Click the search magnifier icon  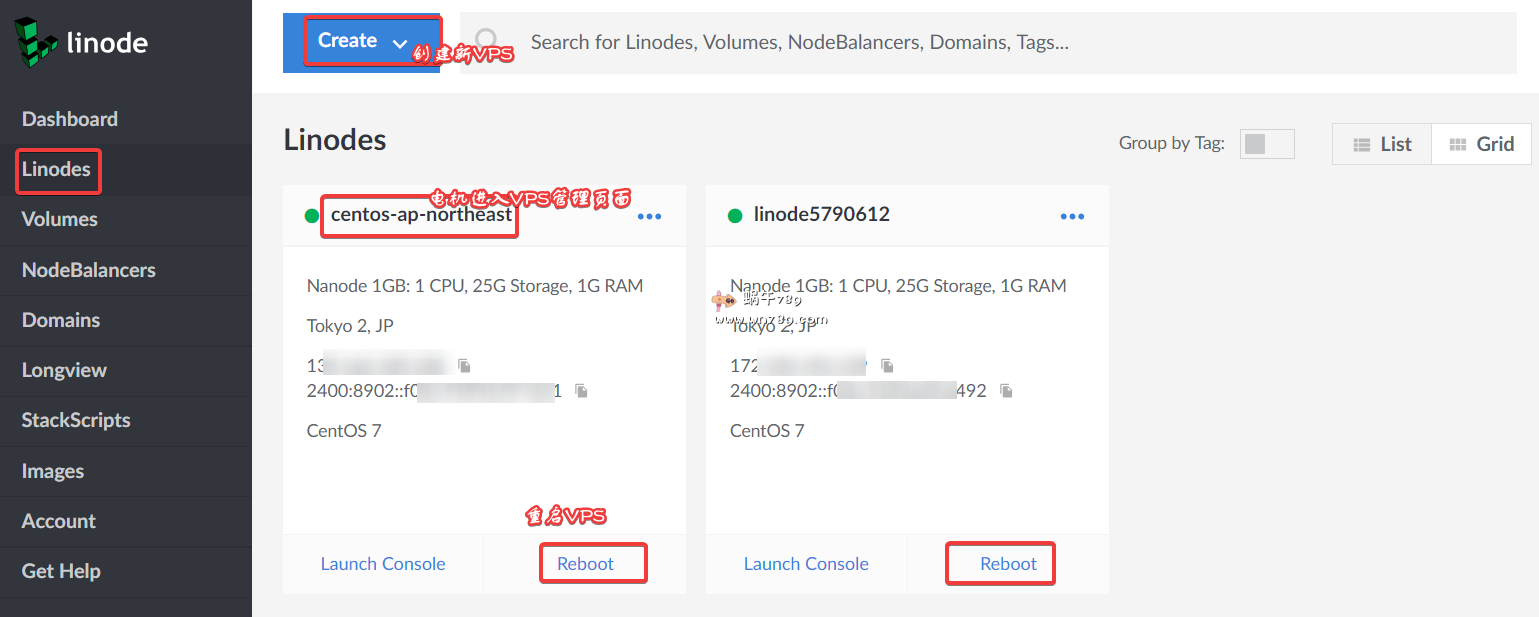click(x=487, y=41)
